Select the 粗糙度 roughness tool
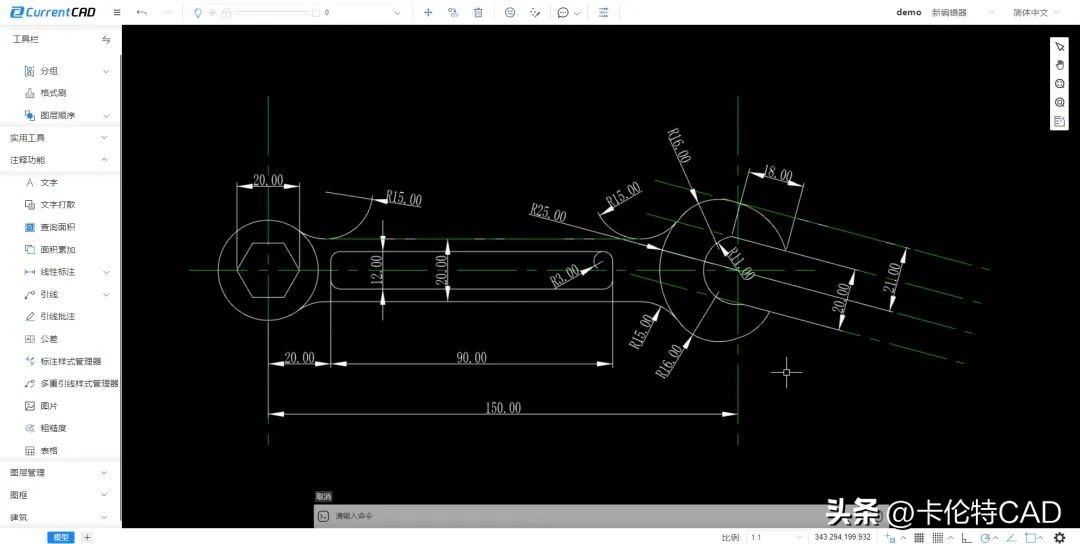1080x544 pixels. click(x=53, y=428)
